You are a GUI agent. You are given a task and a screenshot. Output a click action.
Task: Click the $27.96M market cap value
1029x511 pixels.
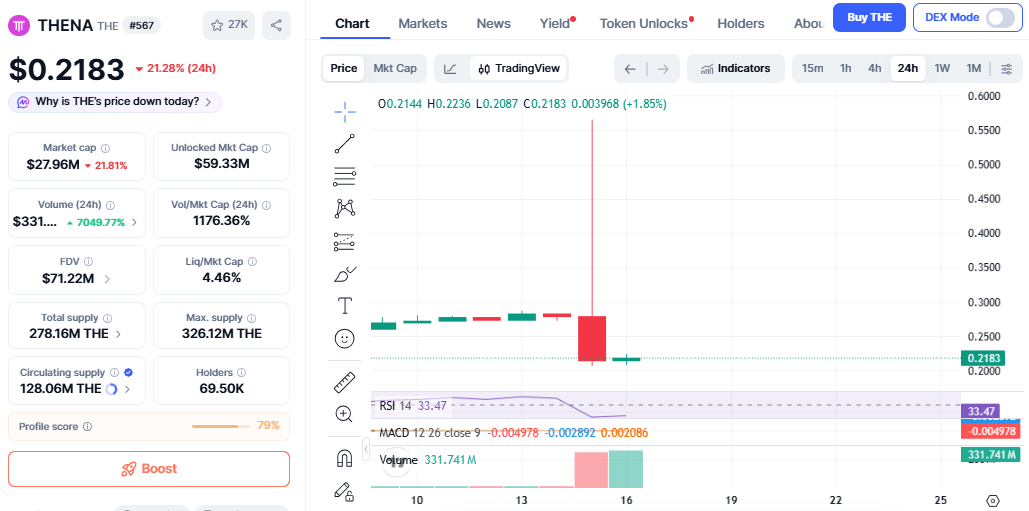(53, 165)
